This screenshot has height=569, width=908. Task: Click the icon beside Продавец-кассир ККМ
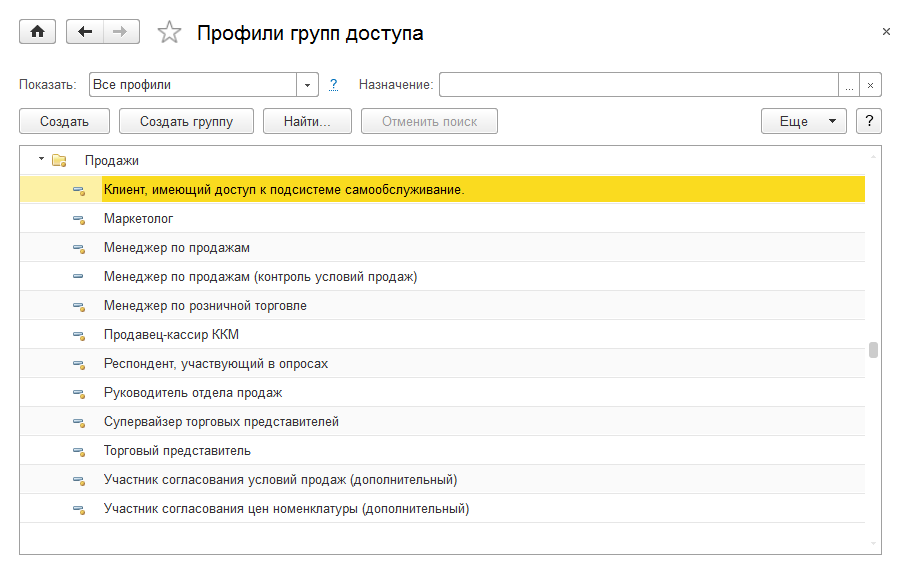[x=79, y=335]
